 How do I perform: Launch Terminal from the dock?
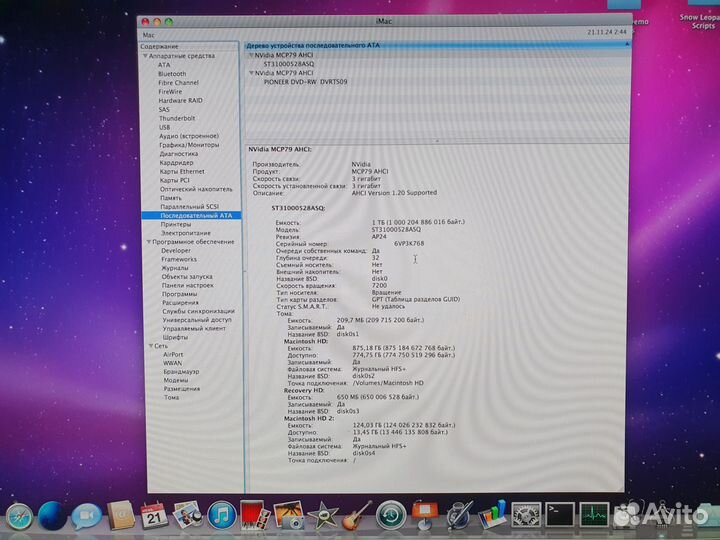coord(560,515)
